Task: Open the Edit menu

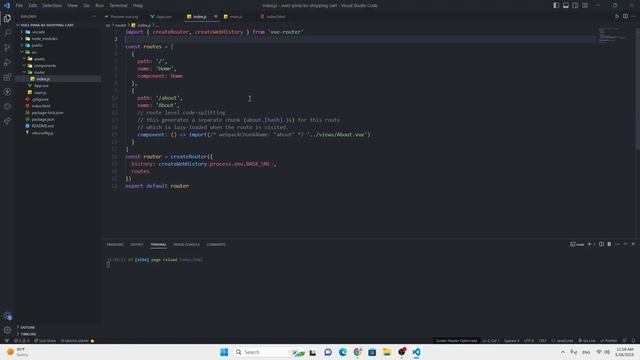Action: click(33, 5)
